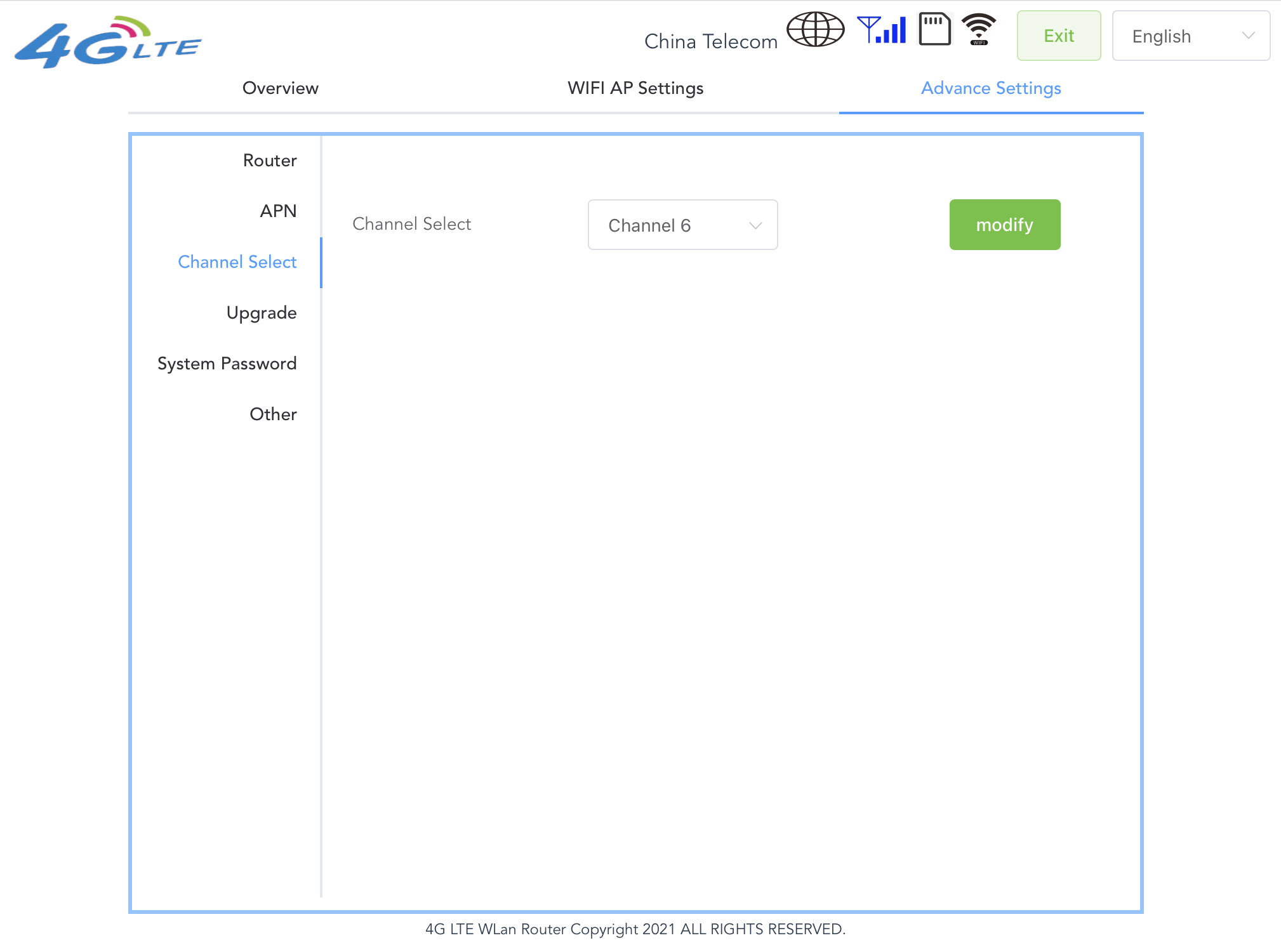
Task: Open the Router sidebar section
Action: [x=270, y=161]
